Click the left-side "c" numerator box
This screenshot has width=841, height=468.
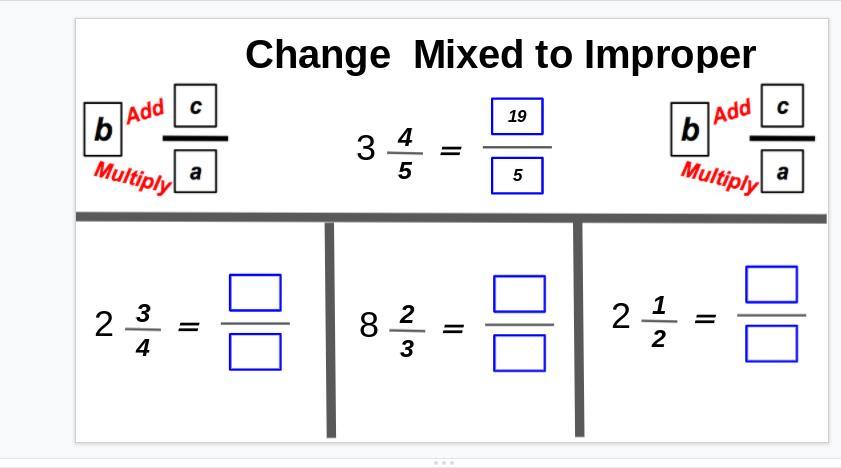[x=196, y=106]
